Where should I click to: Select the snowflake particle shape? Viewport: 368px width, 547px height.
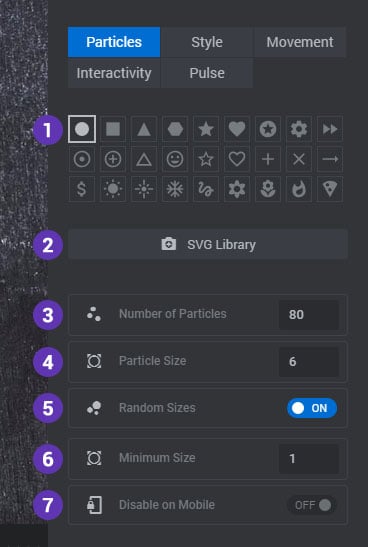pos(175,189)
